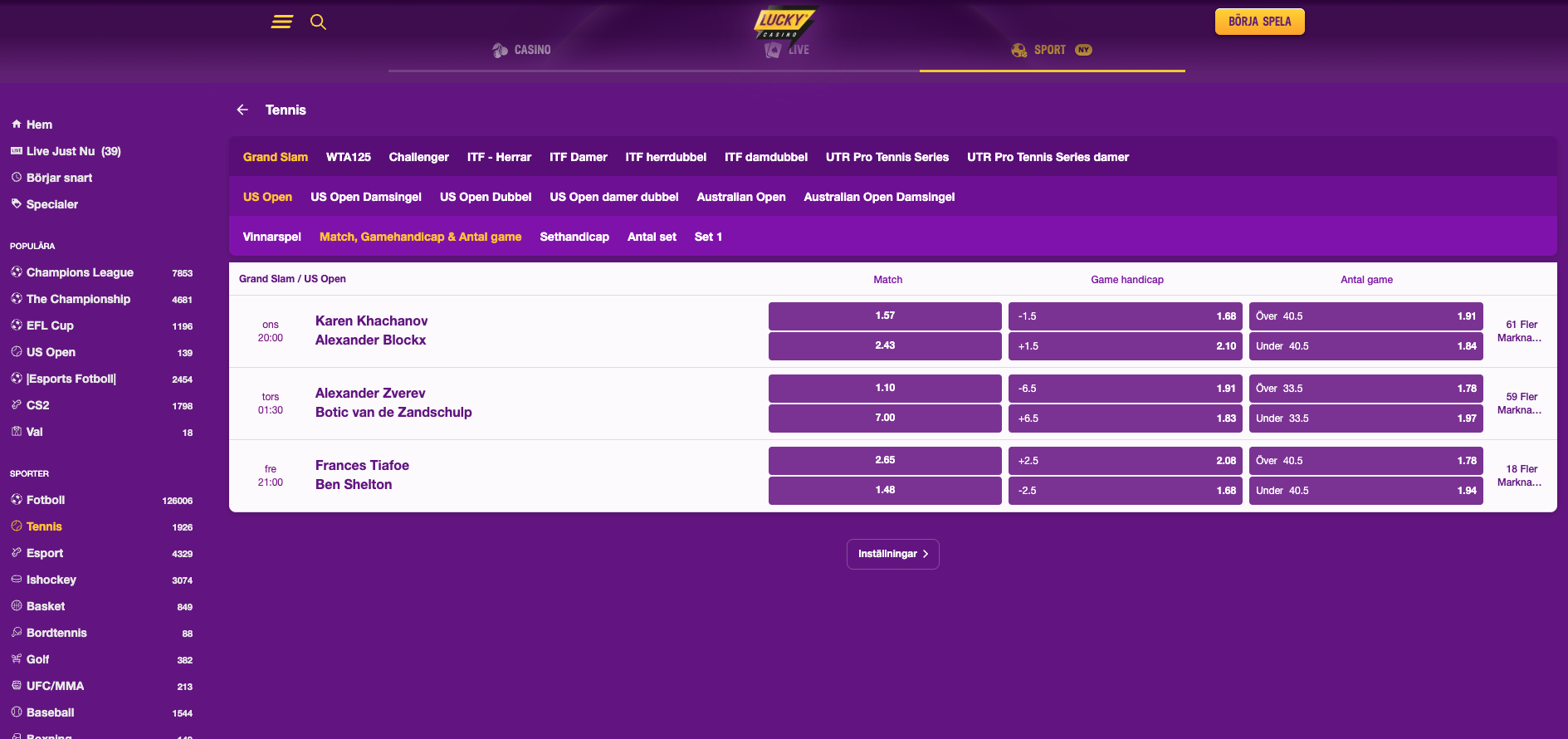Open the Australian Open tab
Image resolution: width=1568 pixels, height=739 pixels.
741,197
